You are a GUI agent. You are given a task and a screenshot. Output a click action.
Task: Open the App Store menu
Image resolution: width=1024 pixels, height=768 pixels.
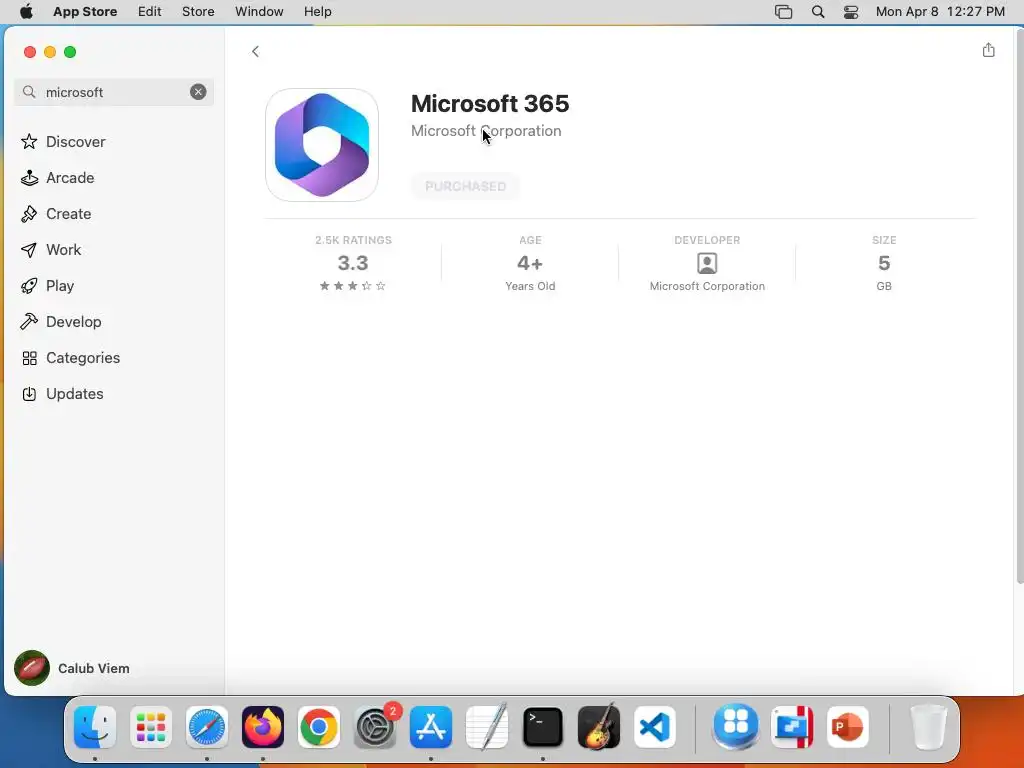[x=85, y=12]
